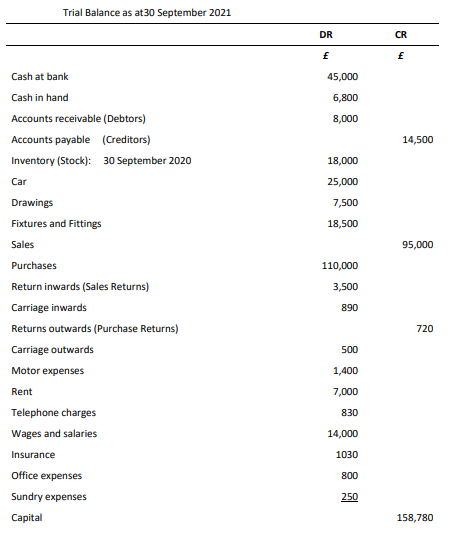Click the Wages and salaries amount 14,000
This screenshot has width=454, height=539.
click(x=342, y=433)
